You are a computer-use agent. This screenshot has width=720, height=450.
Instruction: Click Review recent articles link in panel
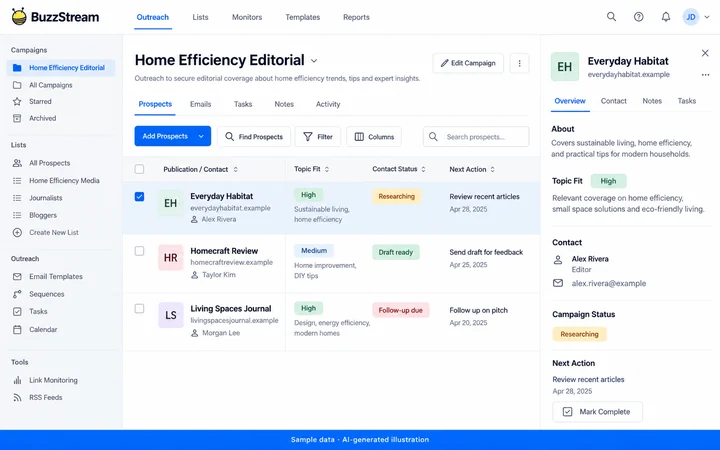588,379
